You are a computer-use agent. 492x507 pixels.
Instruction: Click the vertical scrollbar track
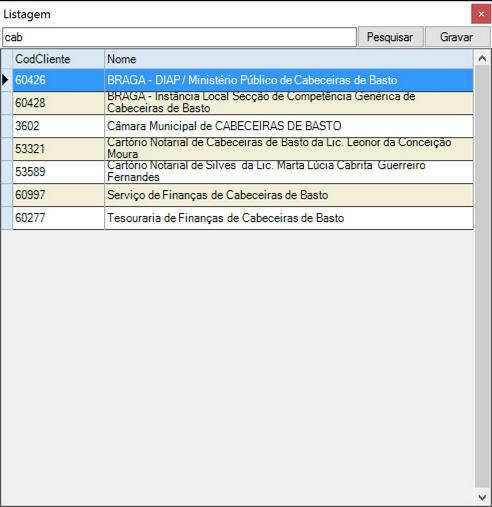coord(482,277)
